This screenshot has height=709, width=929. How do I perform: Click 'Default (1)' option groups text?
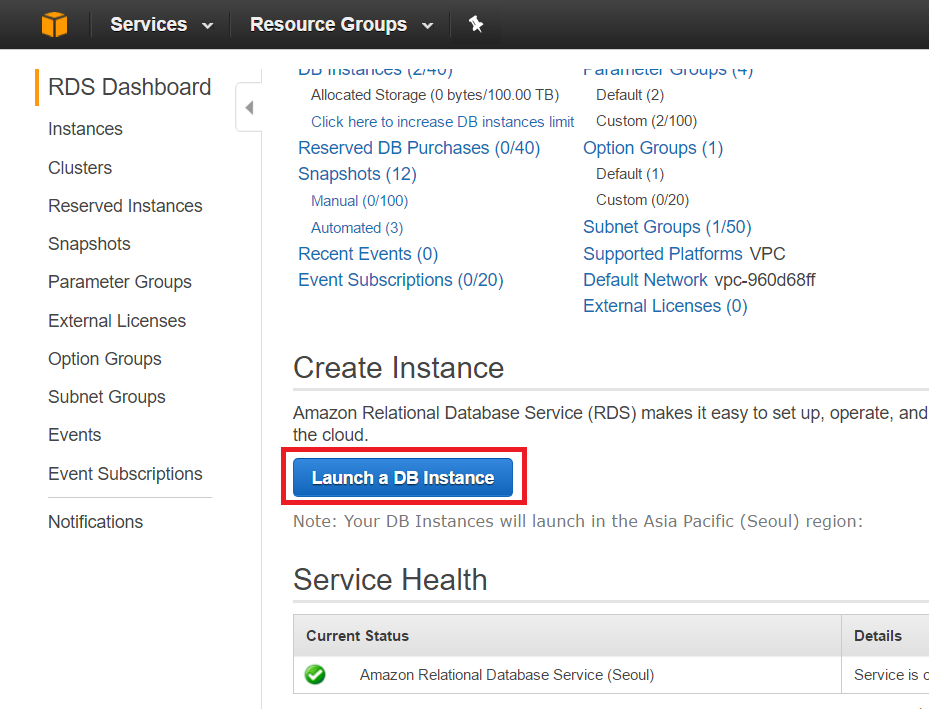(630, 174)
